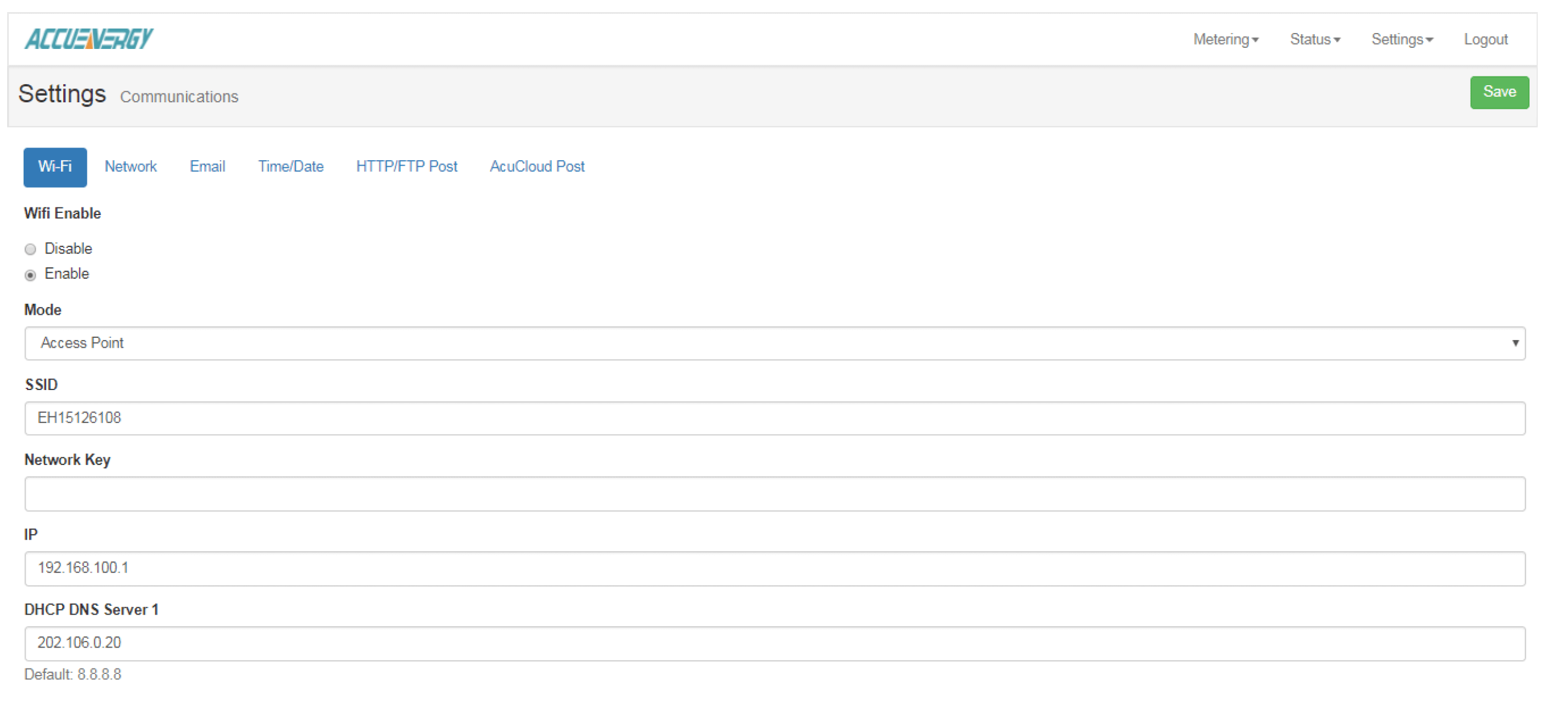The image size is (1568, 702).
Task: Open the Settings navigation dropdown
Action: coord(1401,40)
